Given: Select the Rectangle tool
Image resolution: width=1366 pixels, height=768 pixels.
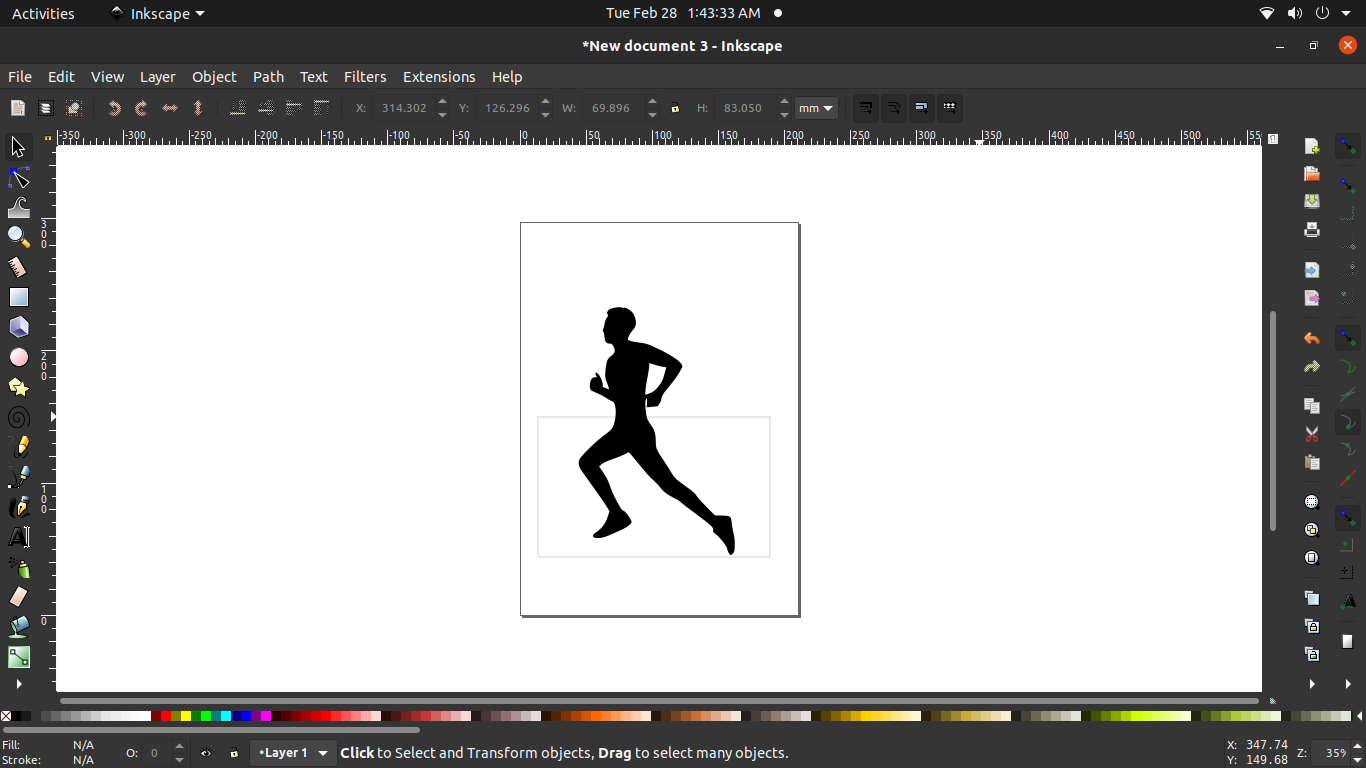Looking at the screenshot, I should tap(17, 296).
